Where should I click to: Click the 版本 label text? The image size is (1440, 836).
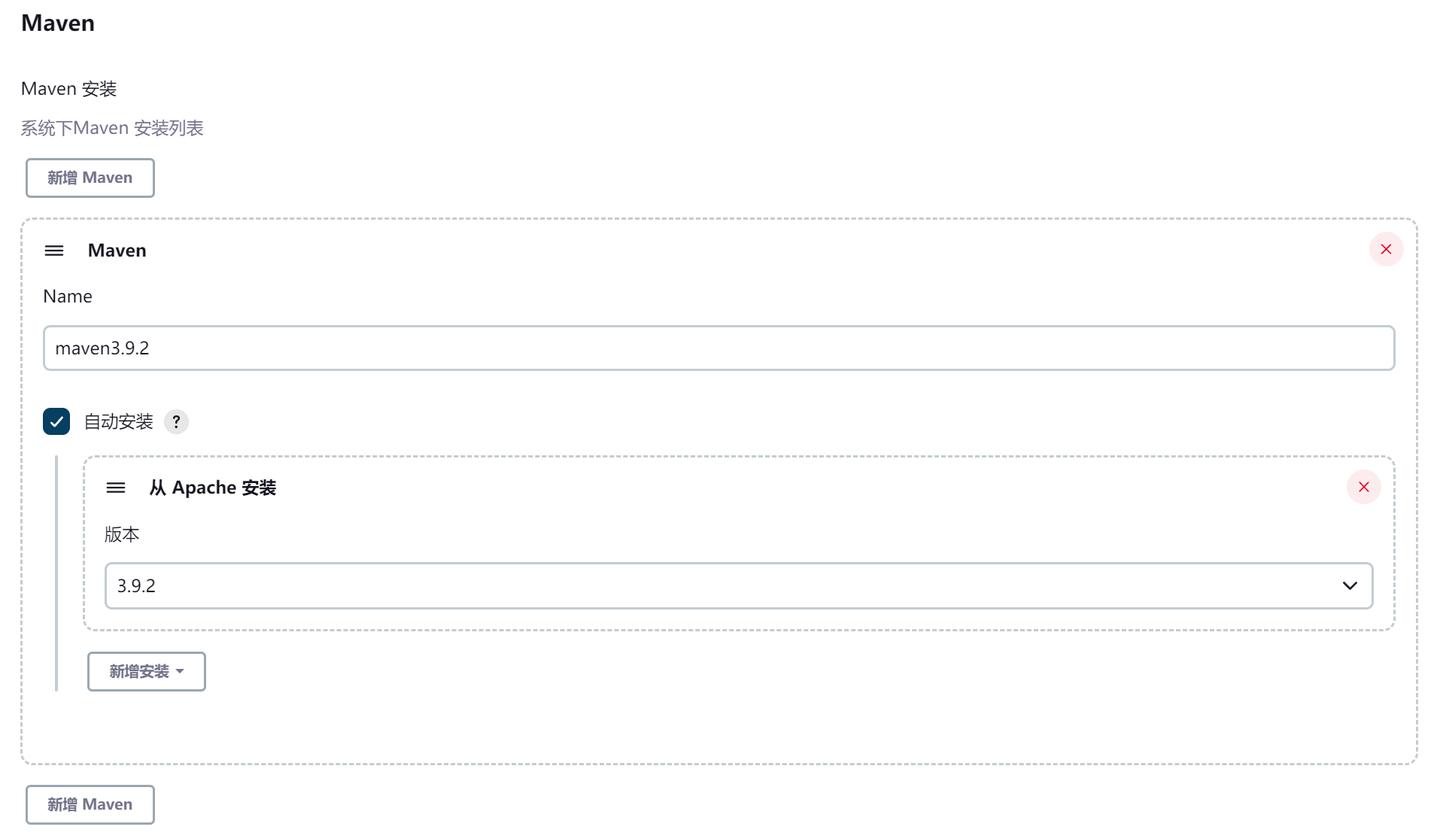(x=122, y=534)
